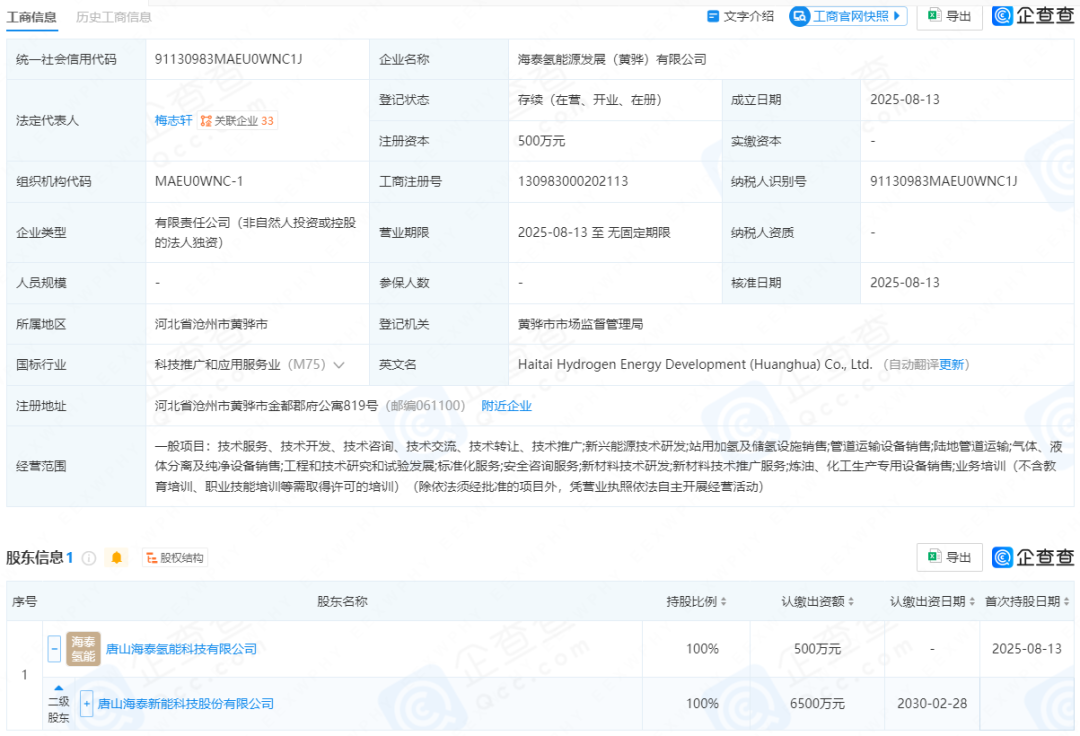Export shareholder data via the 导出 button
This screenshot has width=1080, height=736.
(948, 557)
